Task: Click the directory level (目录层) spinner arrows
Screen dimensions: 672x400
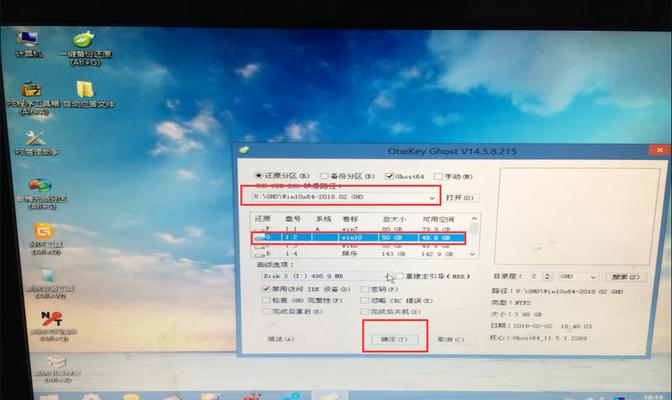Action: (x=547, y=277)
